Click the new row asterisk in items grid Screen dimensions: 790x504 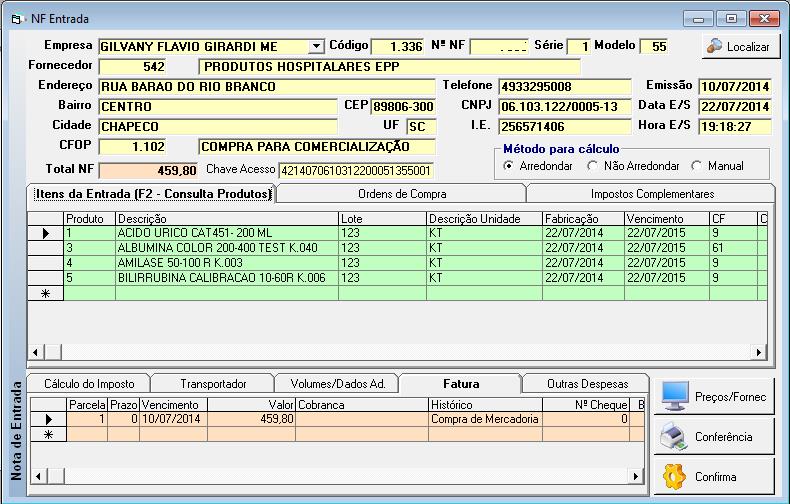(x=45, y=293)
